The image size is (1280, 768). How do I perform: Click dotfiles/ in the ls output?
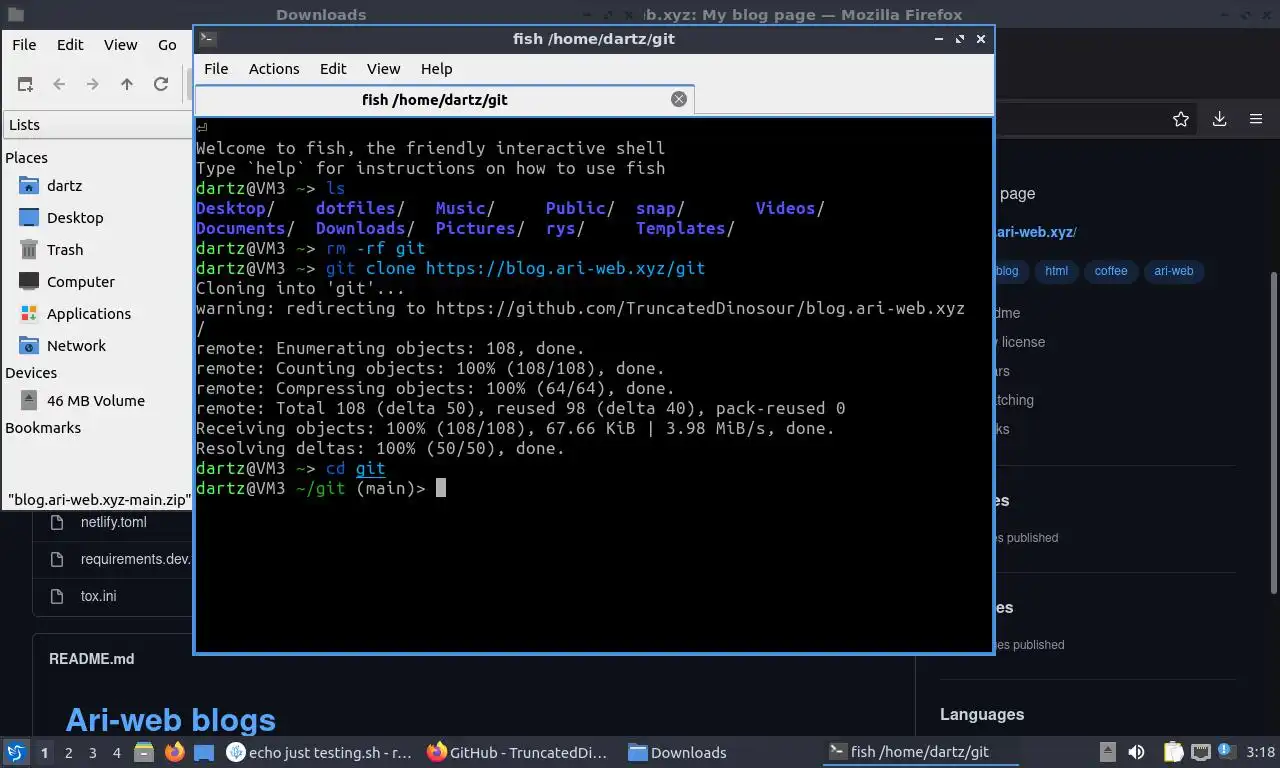tap(360, 208)
